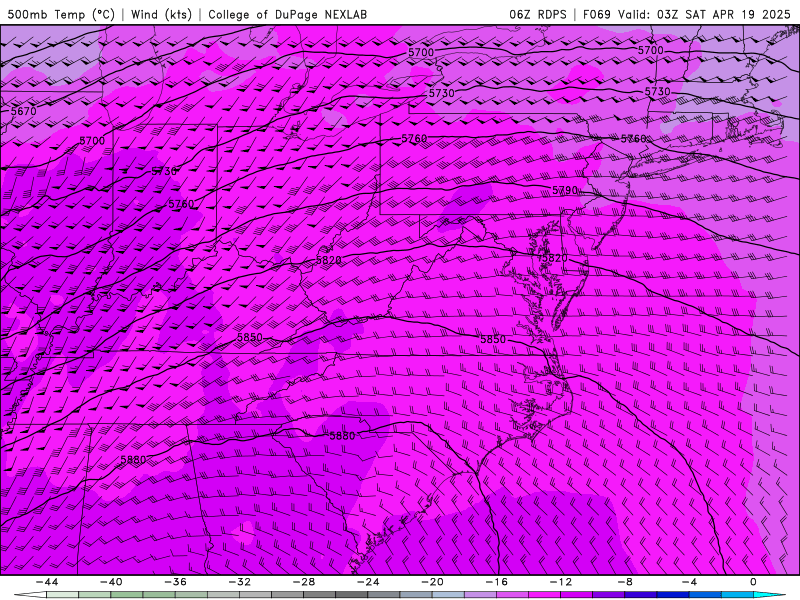Image resolution: width=800 pixels, height=600 pixels.
Task: Click the 5880 contour label over Mississippi
Action: coord(133,460)
